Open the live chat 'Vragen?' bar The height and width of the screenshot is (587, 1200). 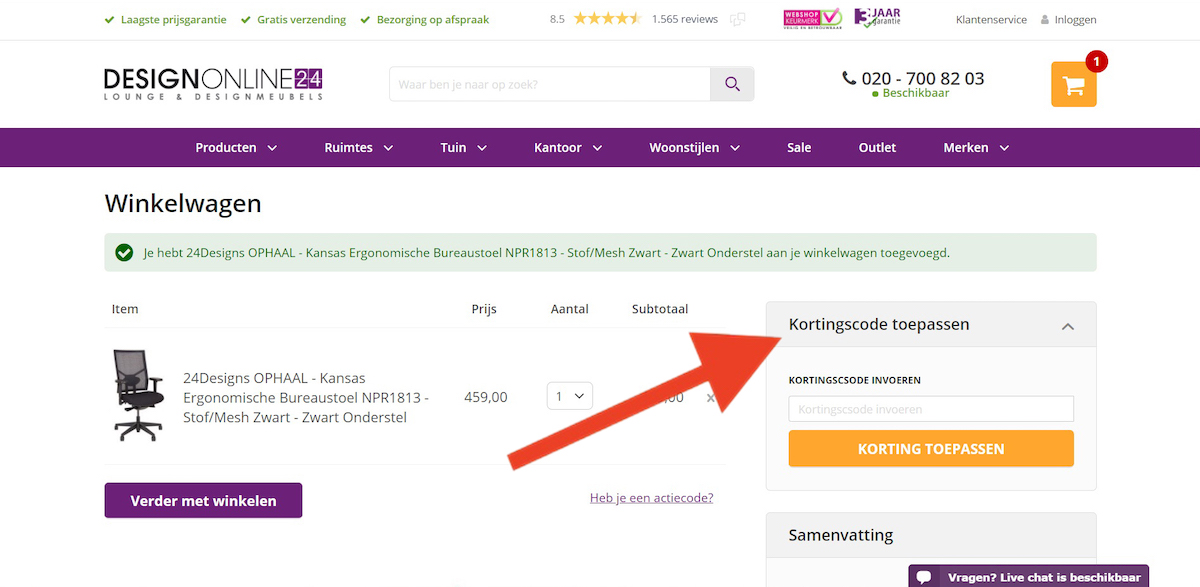[x=1029, y=577]
